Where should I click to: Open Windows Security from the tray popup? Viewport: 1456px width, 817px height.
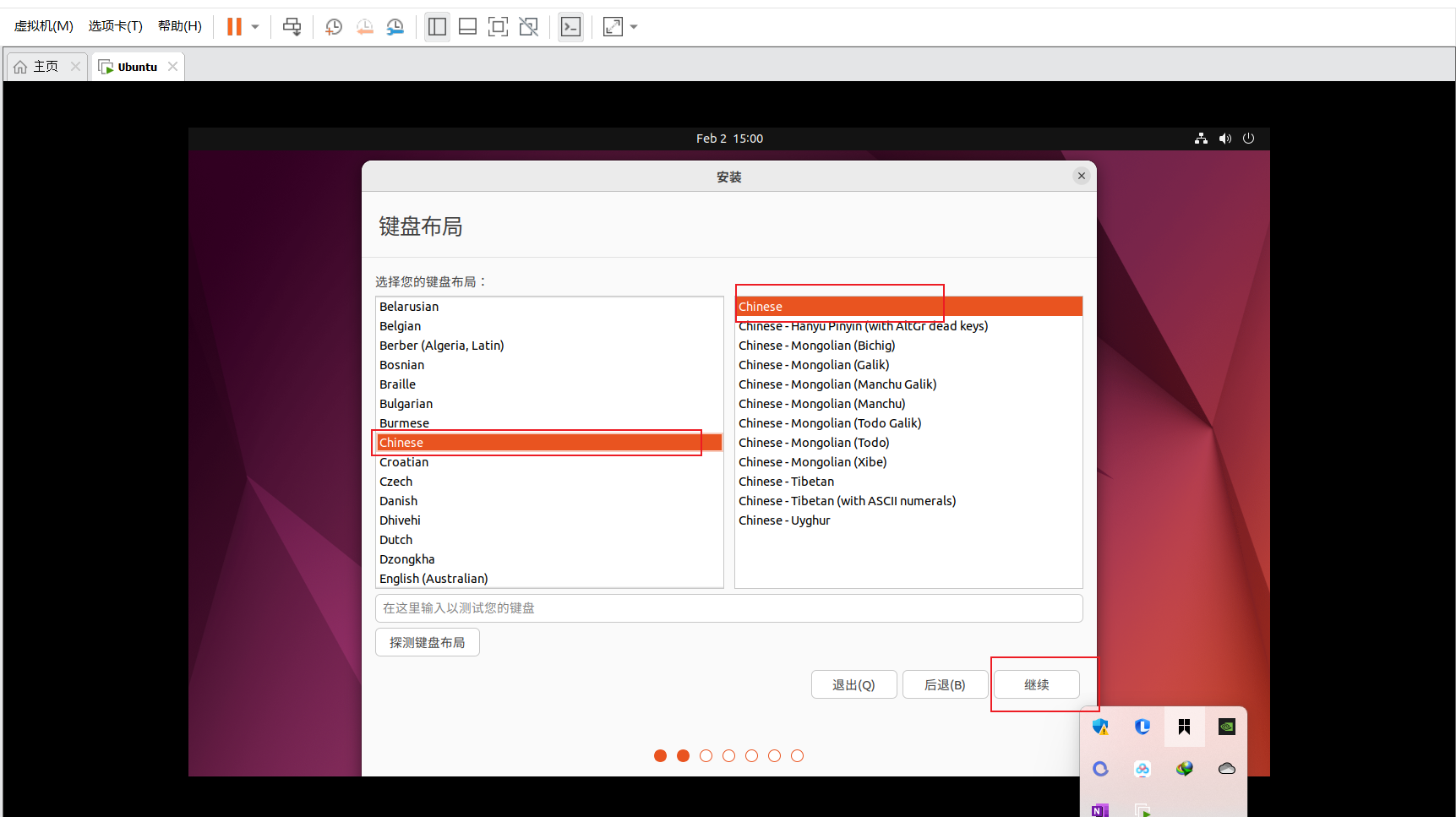click(1100, 727)
